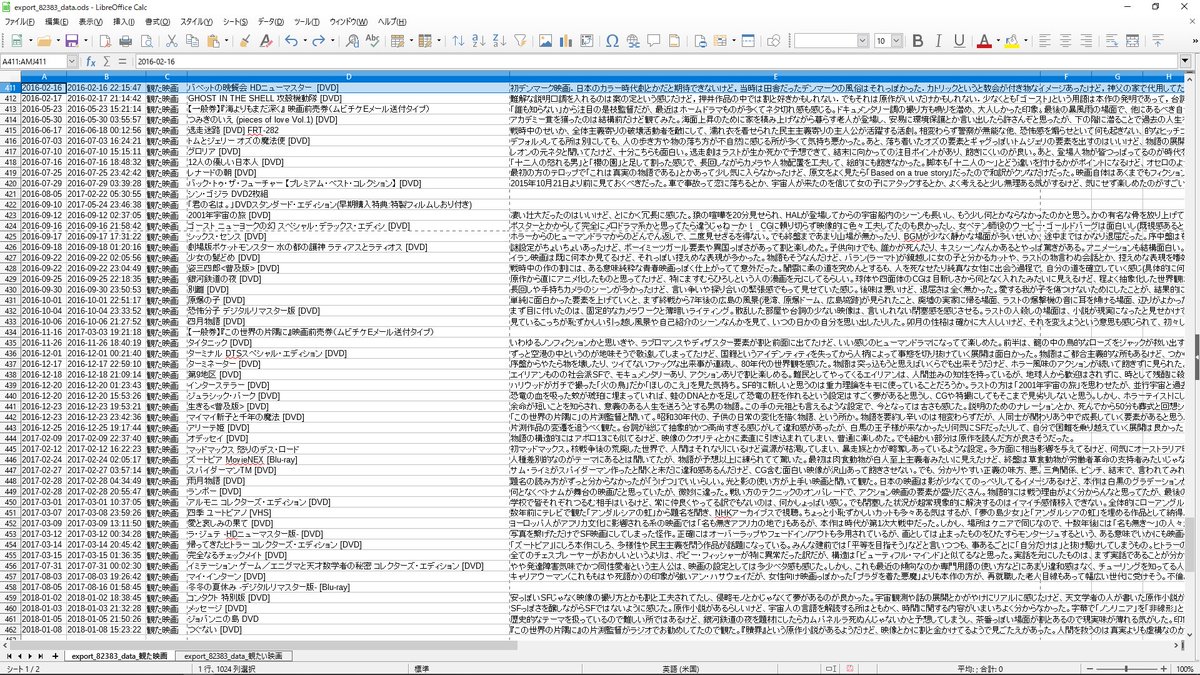The height and width of the screenshot is (675, 1200).
Task: Click the next sheet navigation arrow
Action: (30, 656)
